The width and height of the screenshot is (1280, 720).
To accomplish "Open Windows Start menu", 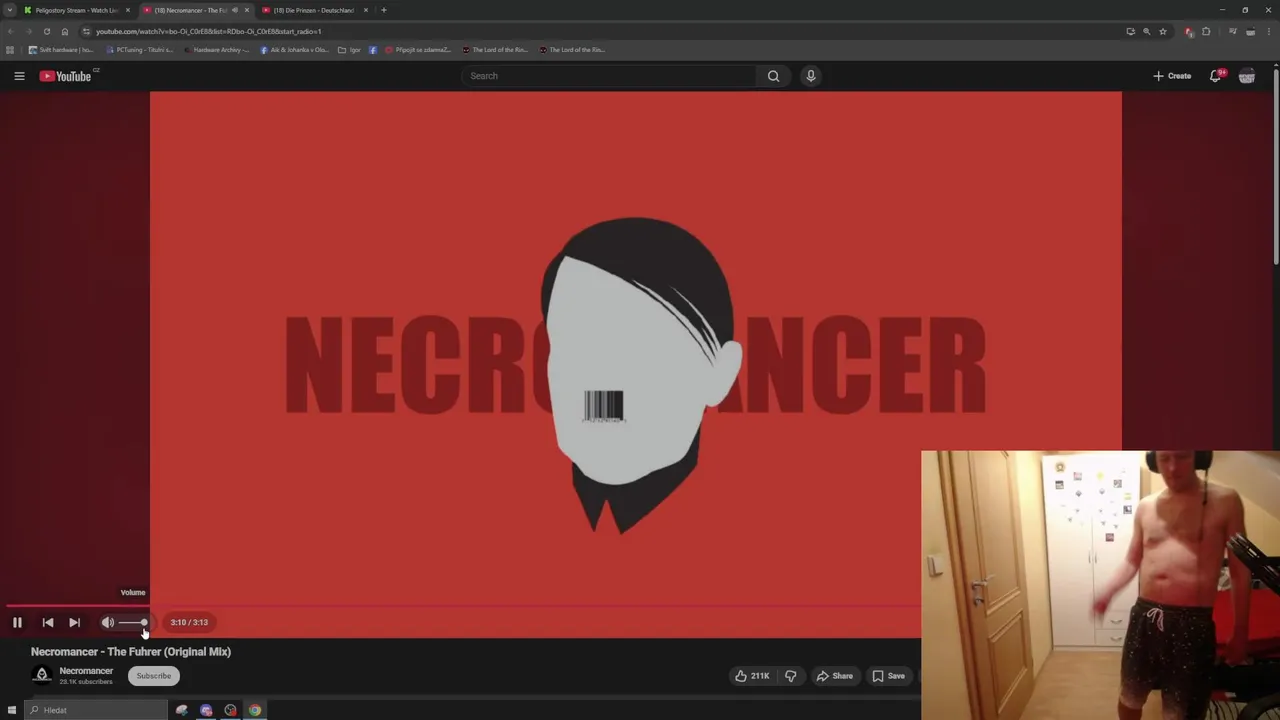I will click(12, 710).
